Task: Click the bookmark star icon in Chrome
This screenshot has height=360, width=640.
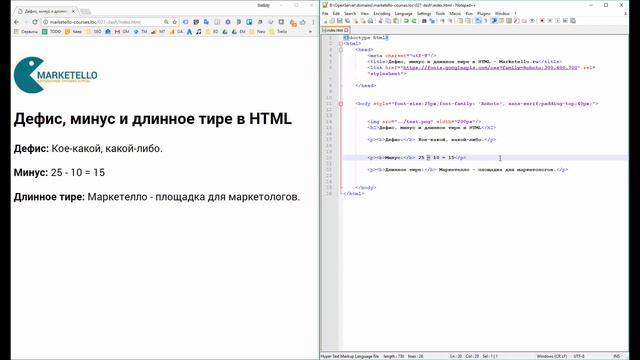Action: coord(174,22)
